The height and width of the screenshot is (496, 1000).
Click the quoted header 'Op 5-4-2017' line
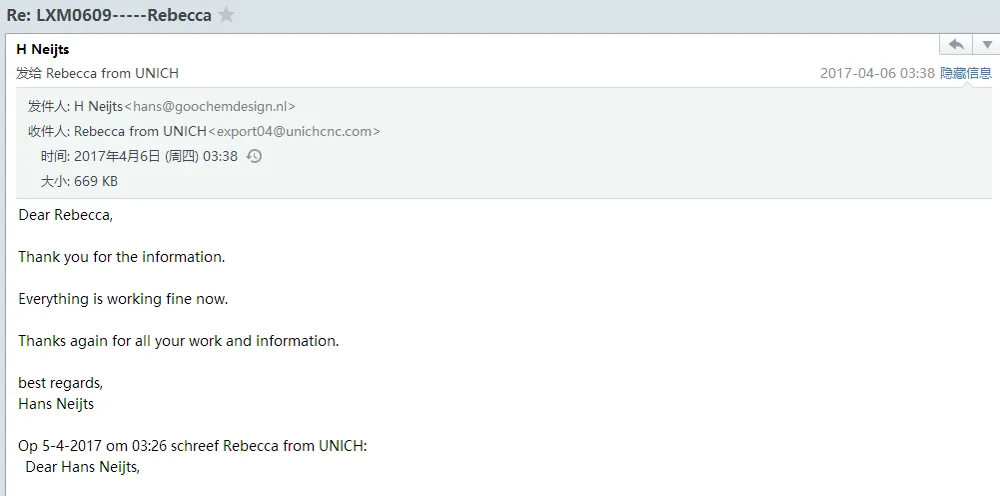pyautogui.click(x=192, y=446)
